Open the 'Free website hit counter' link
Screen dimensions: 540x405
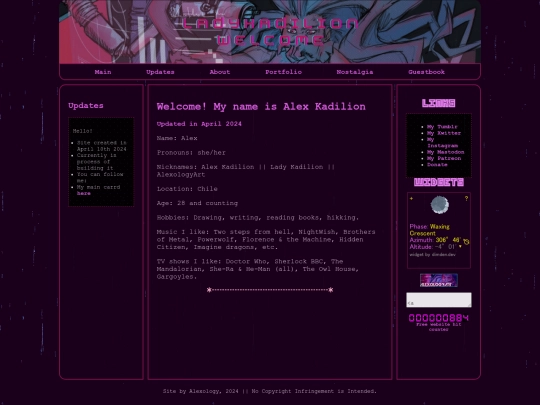coord(439,327)
